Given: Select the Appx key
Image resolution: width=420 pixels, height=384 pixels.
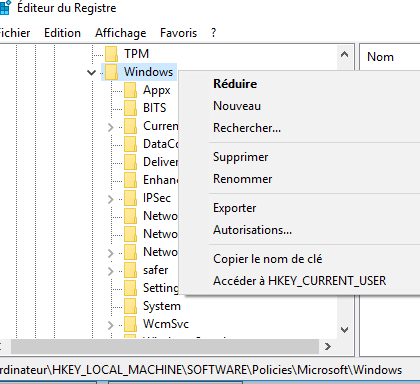Looking at the screenshot, I should point(157,90).
